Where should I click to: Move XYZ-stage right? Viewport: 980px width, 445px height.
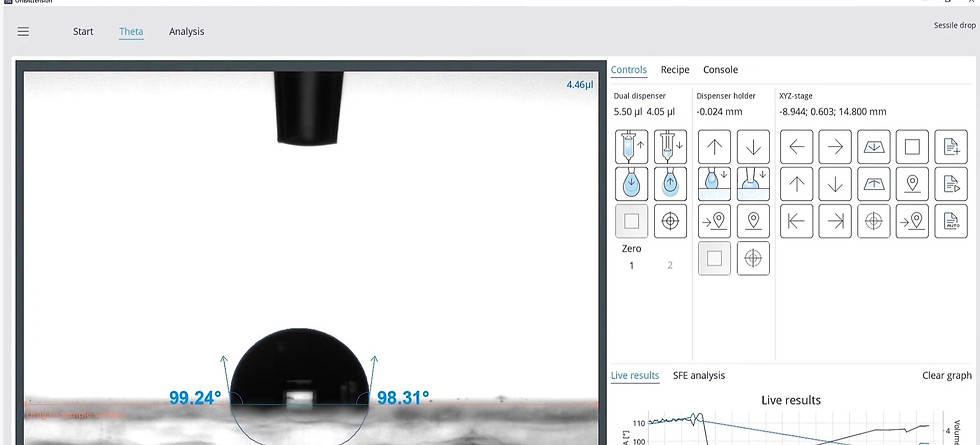[835, 146]
